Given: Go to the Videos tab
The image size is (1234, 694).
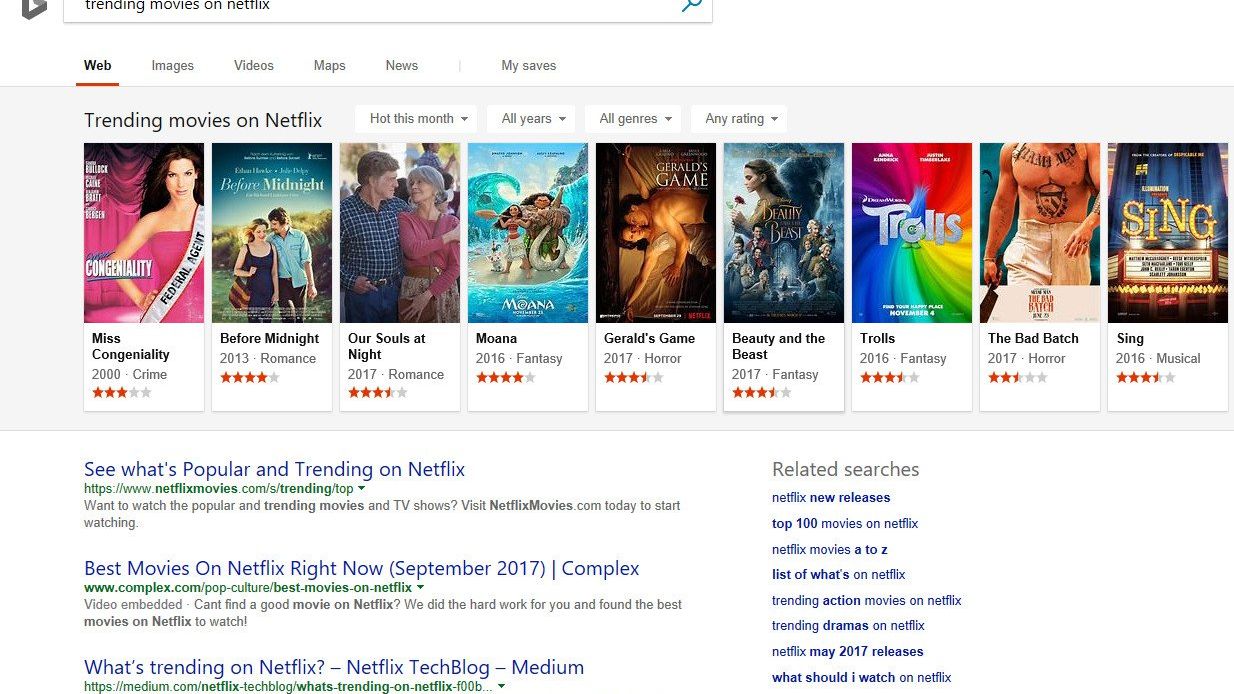Looking at the screenshot, I should [x=254, y=66].
